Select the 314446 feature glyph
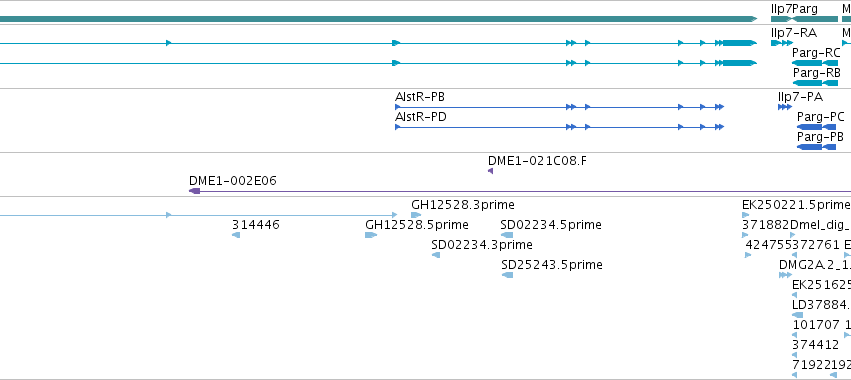 tap(236, 235)
